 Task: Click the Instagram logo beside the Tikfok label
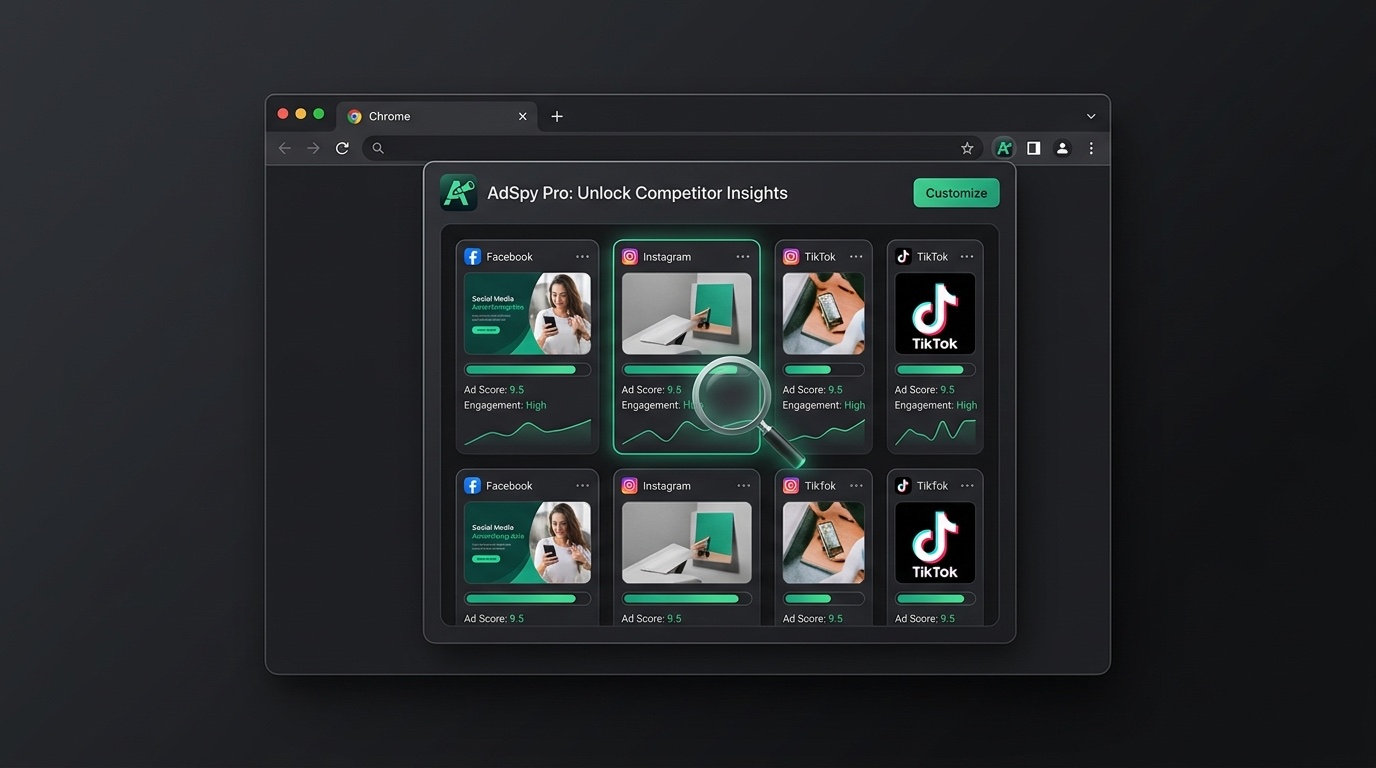tap(791, 486)
